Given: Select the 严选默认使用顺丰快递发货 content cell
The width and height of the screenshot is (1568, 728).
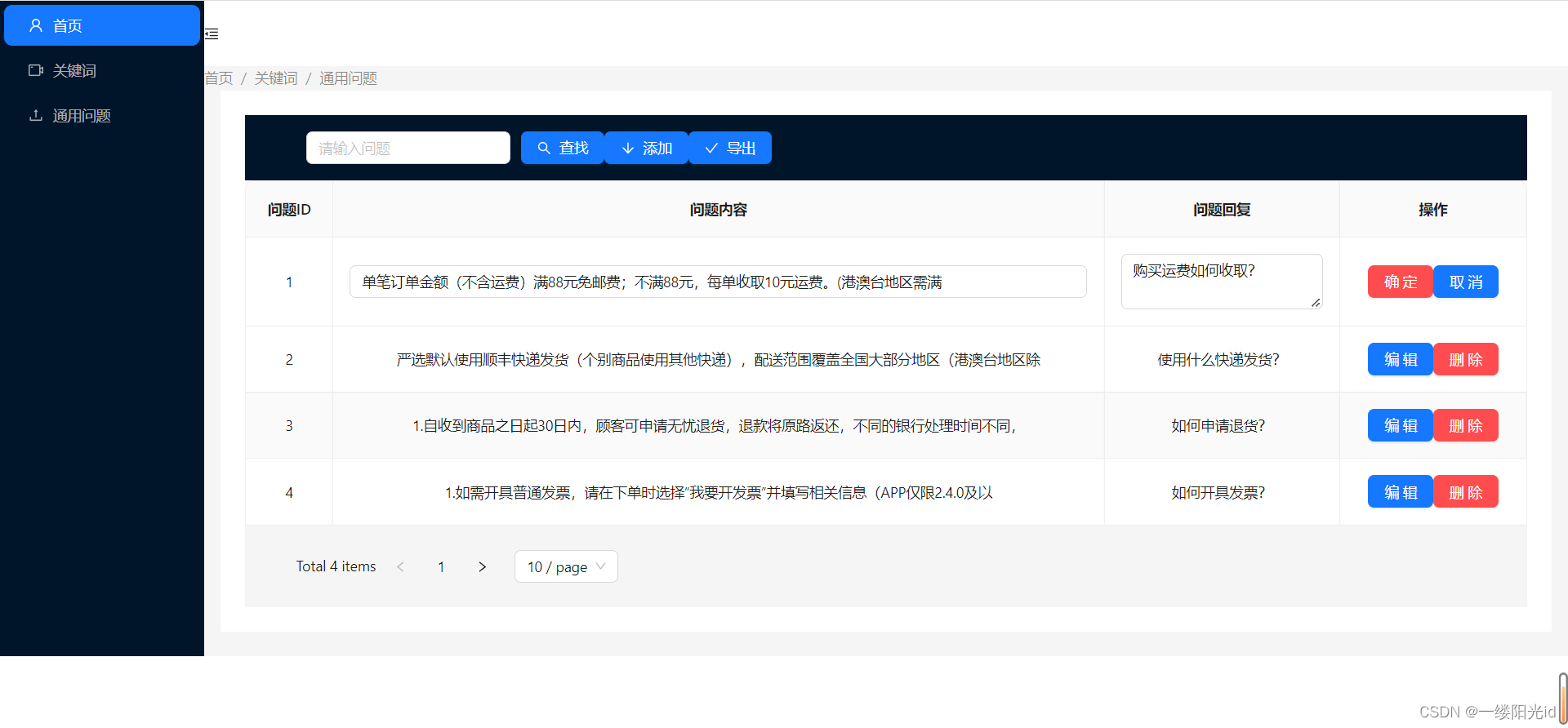Looking at the screenshot, I should [719, 359].
